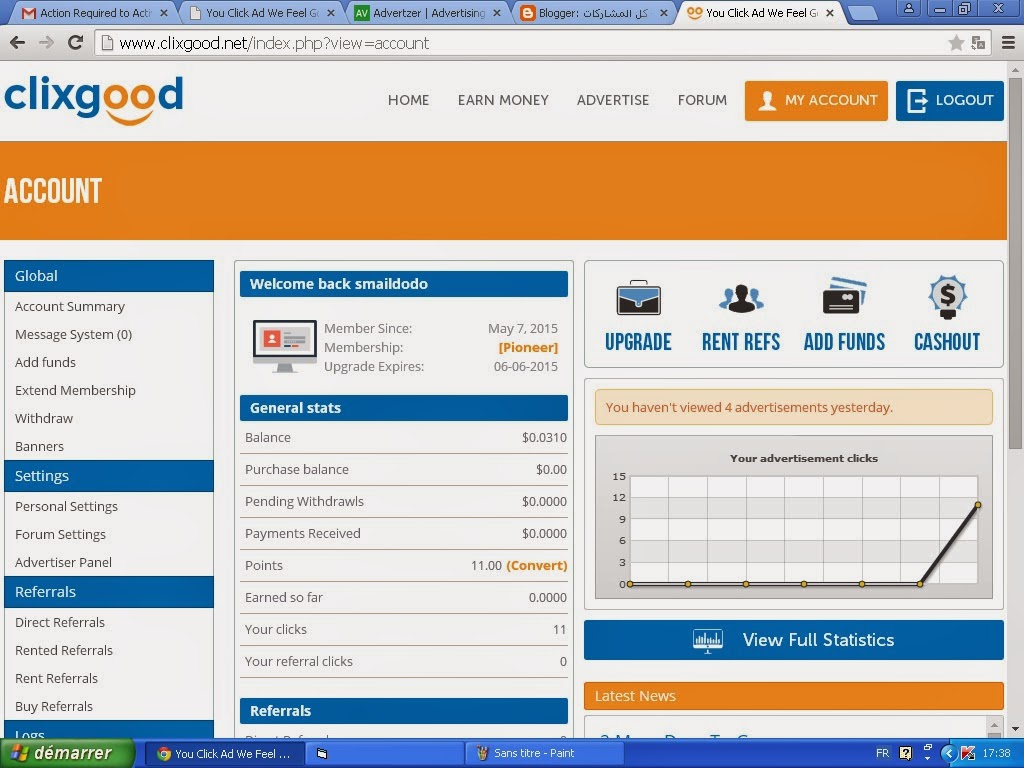Viewport: 1024px width, 768px height.
Task: Open the Chrome menu hamburger icon
Action: pyautogui.click(x=1008, y=43)
